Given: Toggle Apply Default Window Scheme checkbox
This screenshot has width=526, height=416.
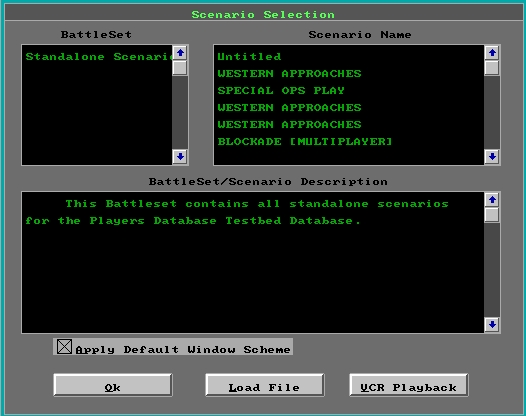Looking at the screenshot, I should [64, 347].
